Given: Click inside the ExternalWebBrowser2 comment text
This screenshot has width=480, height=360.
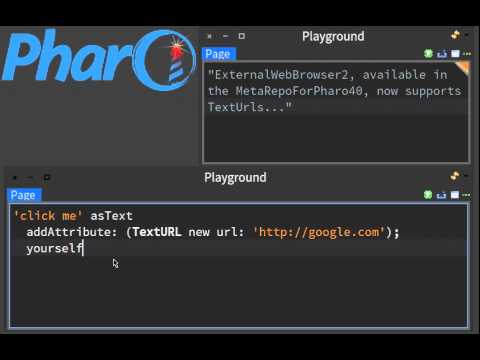Looking at the screenshot, I should click(x=334, y=91).
